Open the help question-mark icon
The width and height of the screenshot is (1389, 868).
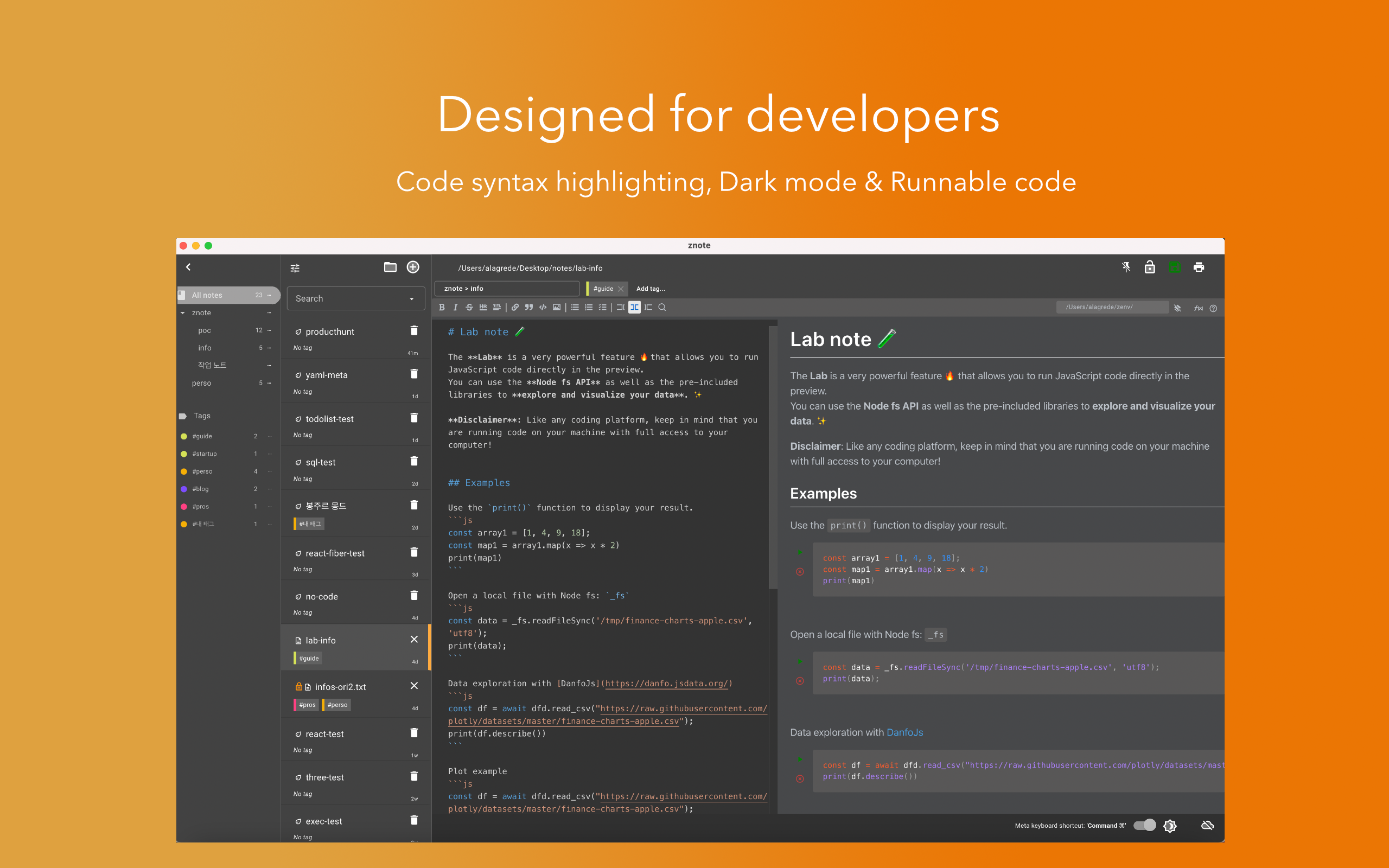(x=1213, y=308)
